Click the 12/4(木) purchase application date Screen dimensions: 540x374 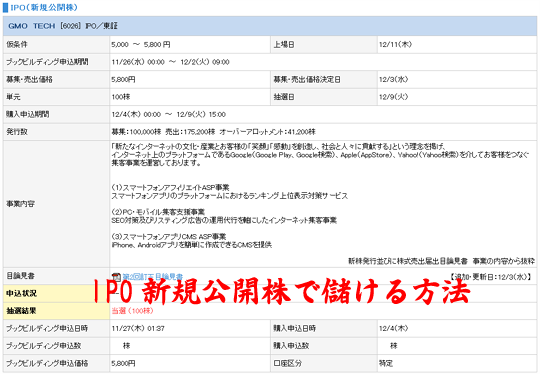[x=393, y=329]
